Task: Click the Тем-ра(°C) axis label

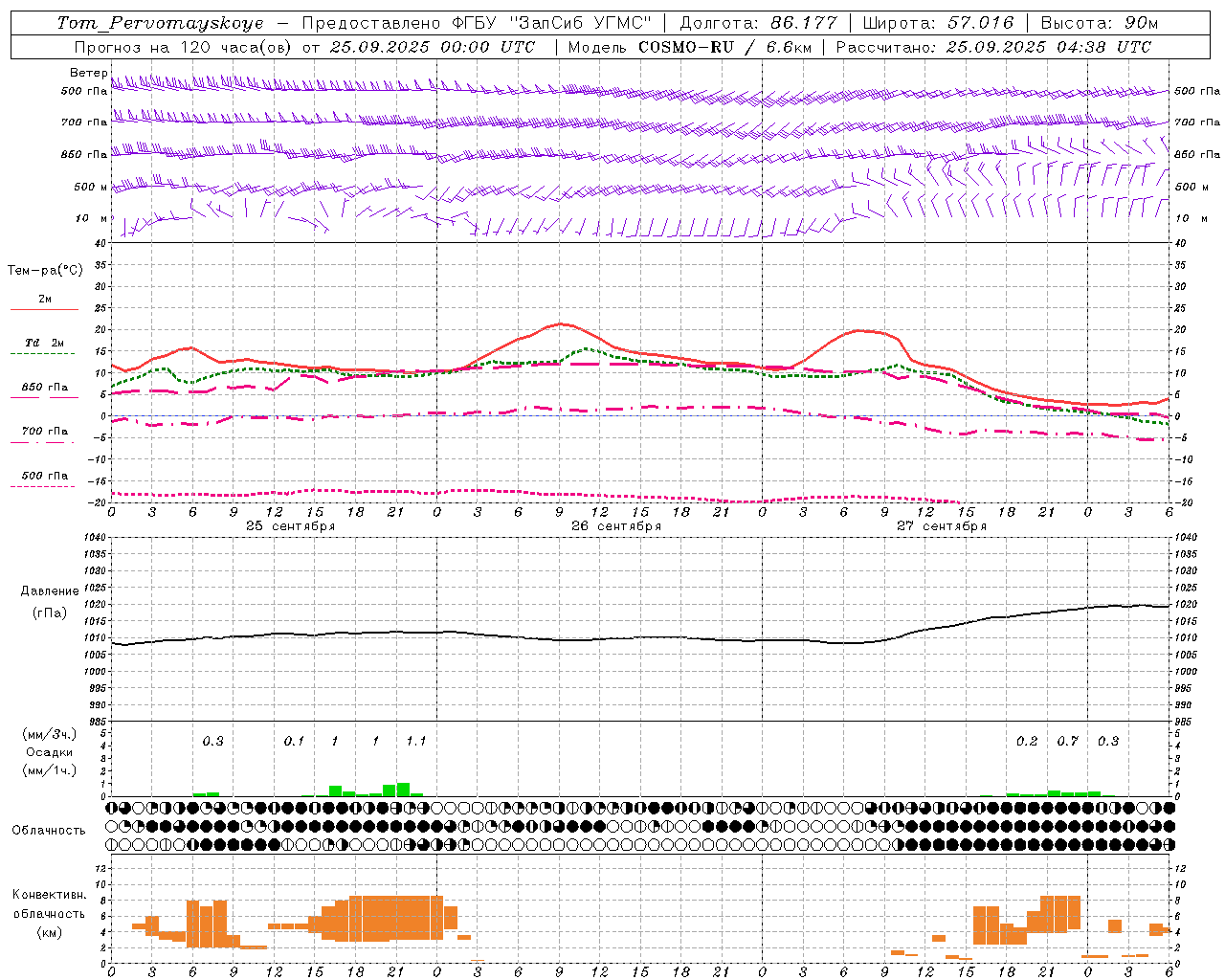Action: (45, 271)
